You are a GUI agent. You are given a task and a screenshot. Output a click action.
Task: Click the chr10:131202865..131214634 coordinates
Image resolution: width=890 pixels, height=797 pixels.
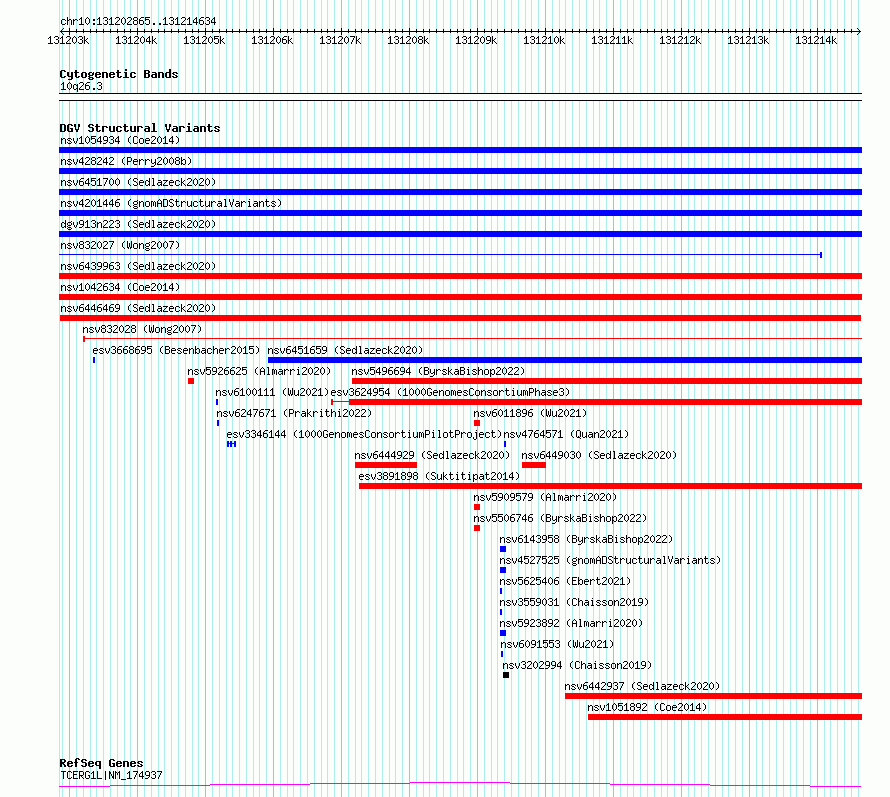[138, 22]
